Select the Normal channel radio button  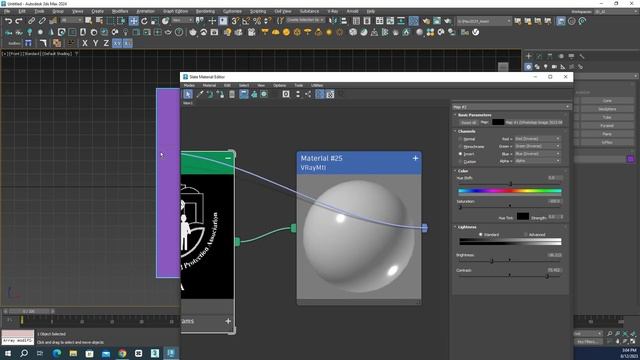coord(460,139)
